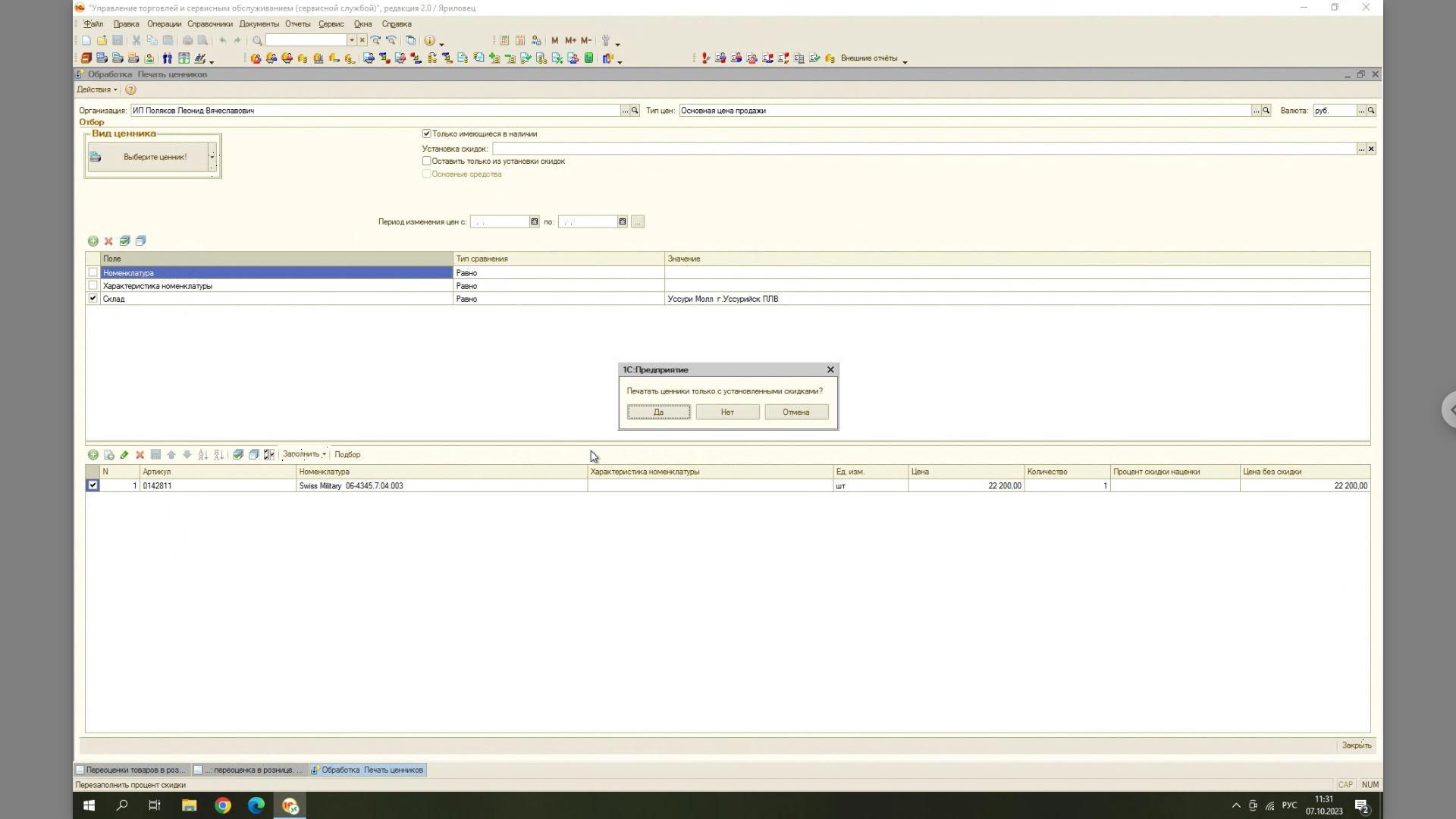The width and height of the screenshot is (1456, 819).
Task: Open the Заполнить dropdown menu
Action: (x=304, y=455)
